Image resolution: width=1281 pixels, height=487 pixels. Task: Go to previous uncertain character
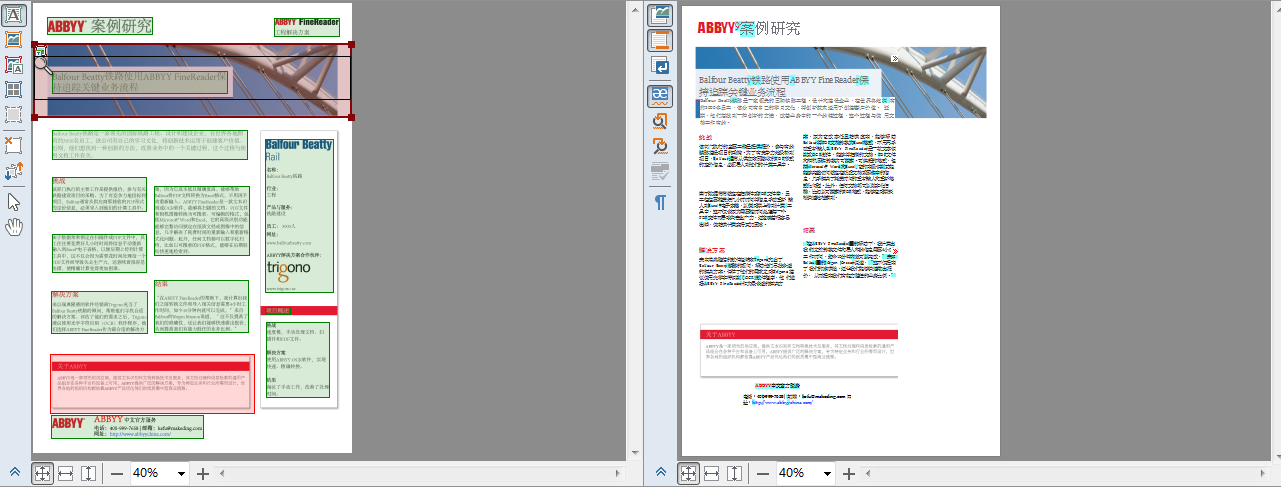(x=661, y=121)
